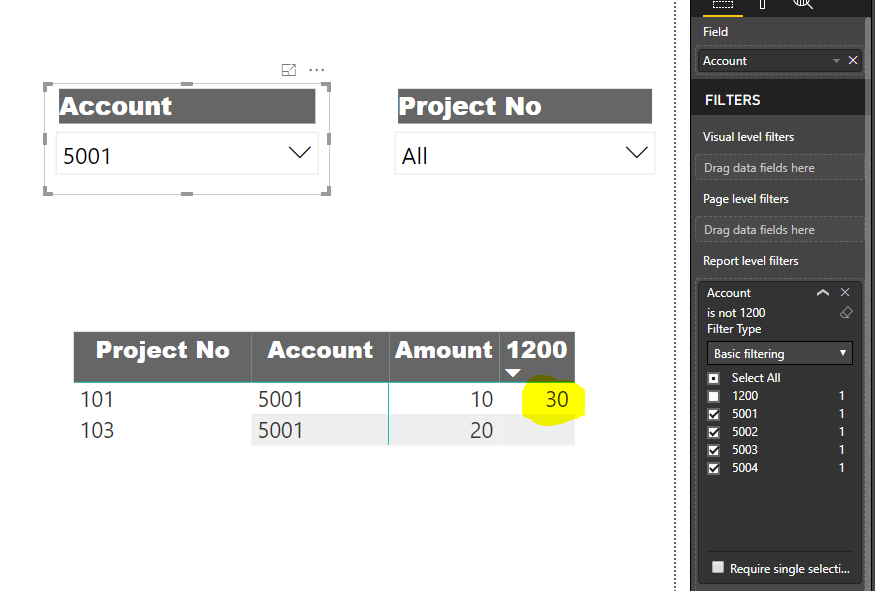Check the 1200 account checkbox
Viewport: 875px width, 591px height.
tap(714, 396)
